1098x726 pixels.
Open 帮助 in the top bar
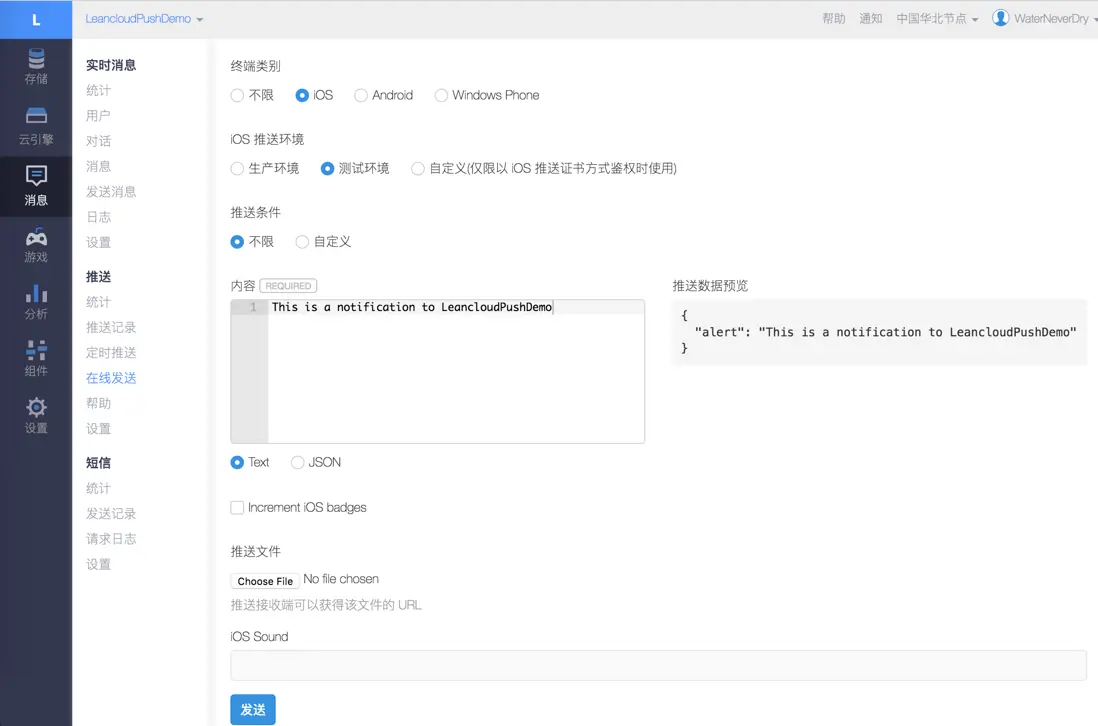coord(833,19)
